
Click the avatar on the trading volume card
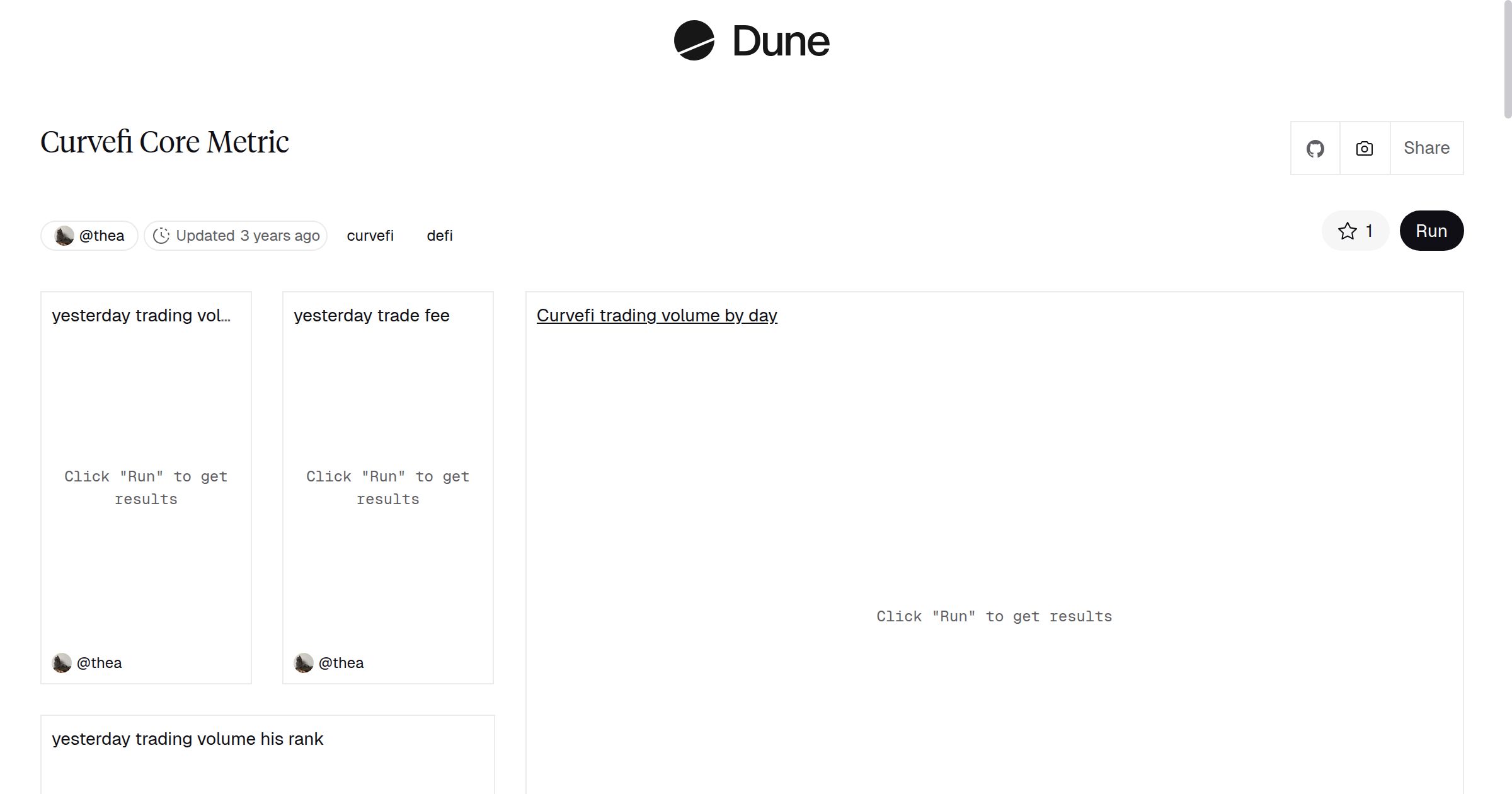pyautogui.click(x=62, y=662)
